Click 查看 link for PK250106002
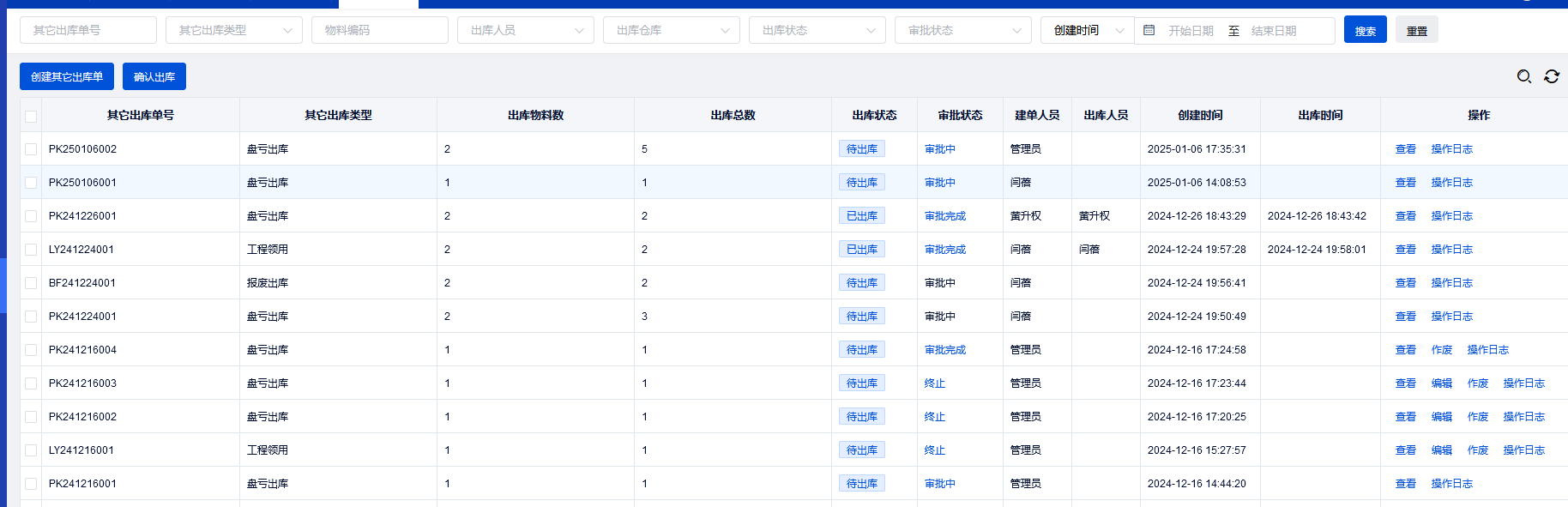This screenshot has width=1568, height=507. (1405, 149)
